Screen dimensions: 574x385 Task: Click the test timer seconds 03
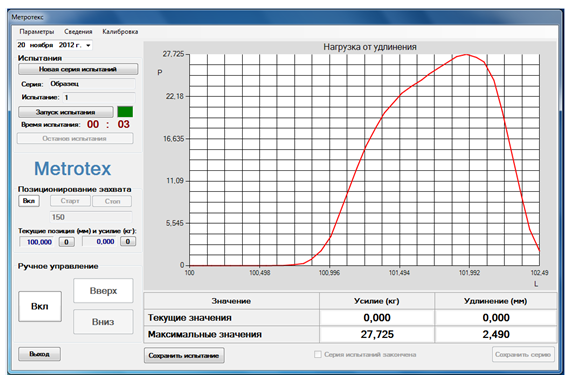[x=123, y=124]
